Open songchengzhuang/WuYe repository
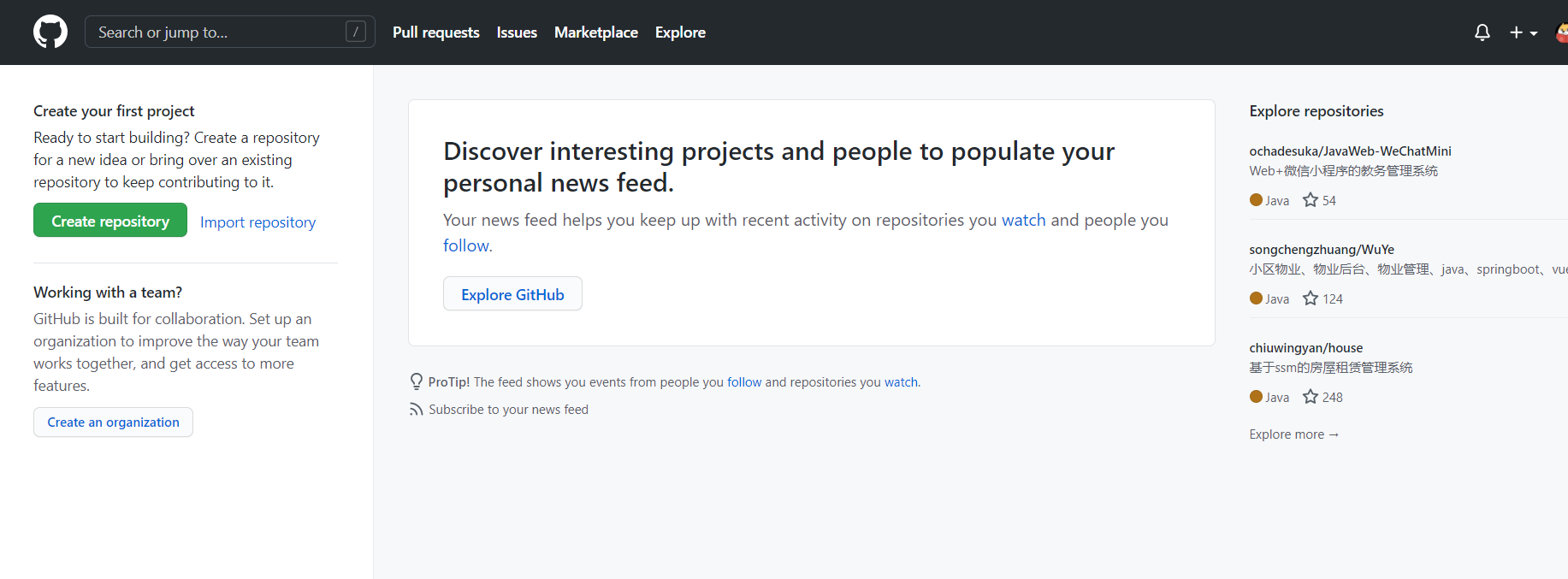1568x579 pixels. pyautogui.click(x=1322, y=250)
